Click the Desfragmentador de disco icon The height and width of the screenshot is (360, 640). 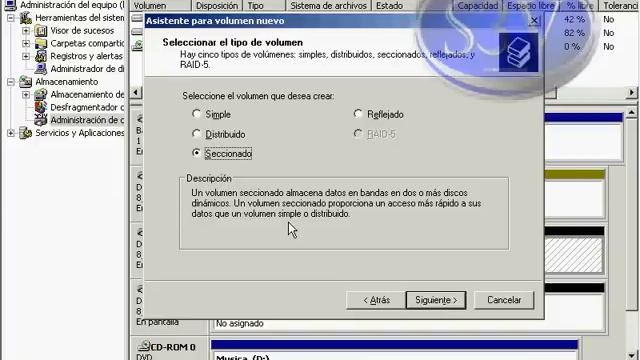pos(41,107)
